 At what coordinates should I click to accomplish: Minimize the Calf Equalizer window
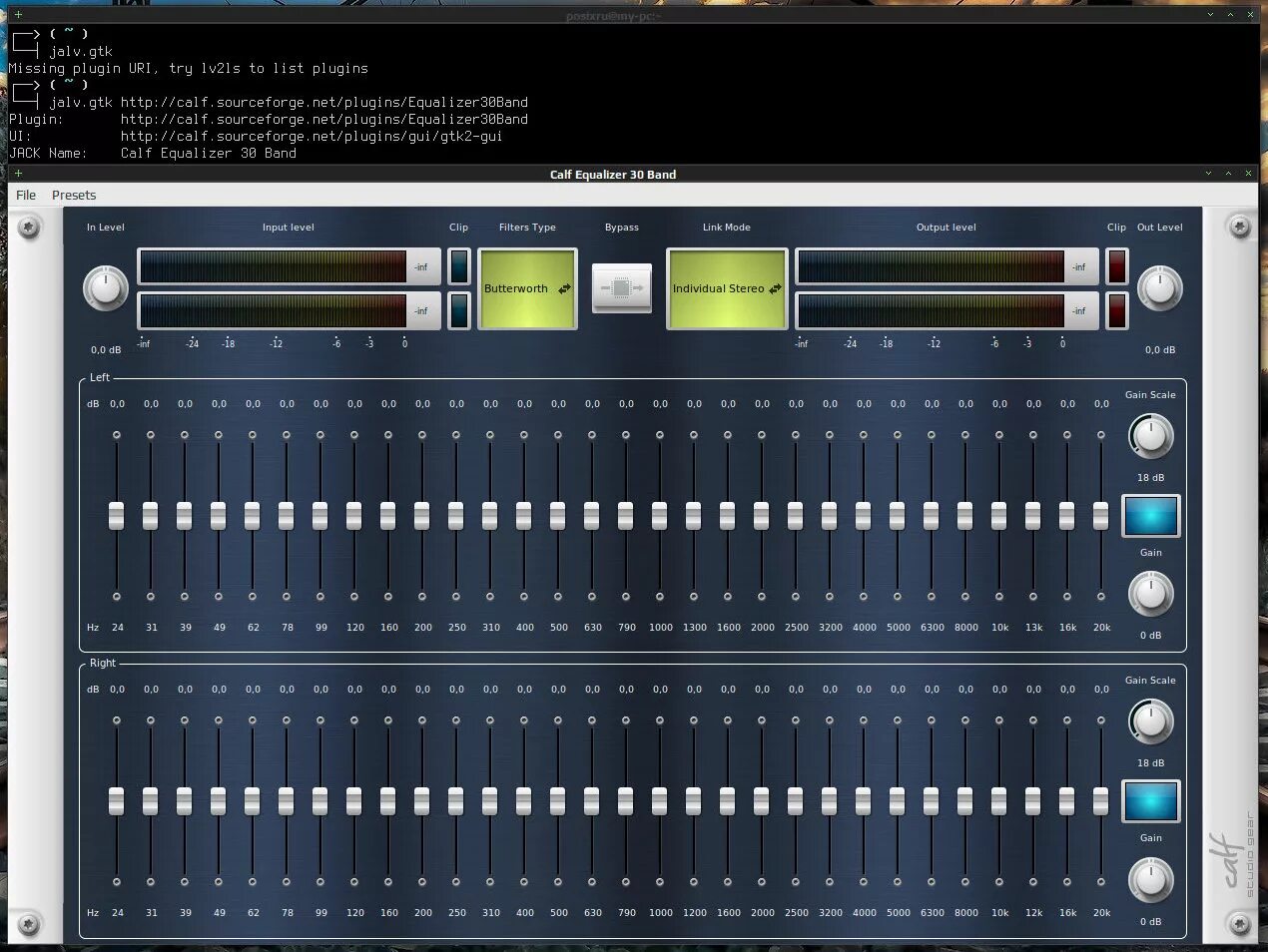(1210, 173)
